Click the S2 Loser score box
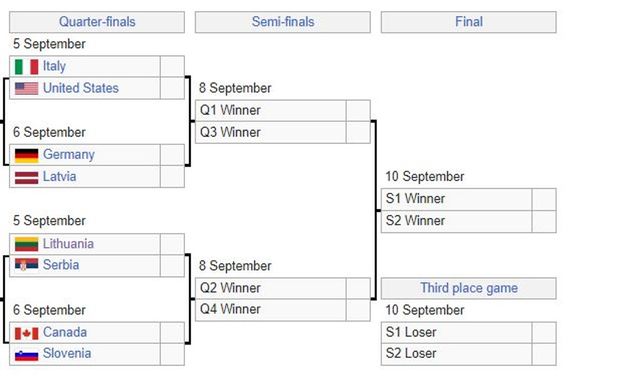The width and height of the screenshot is (640, 383). [x=544, y=354]
